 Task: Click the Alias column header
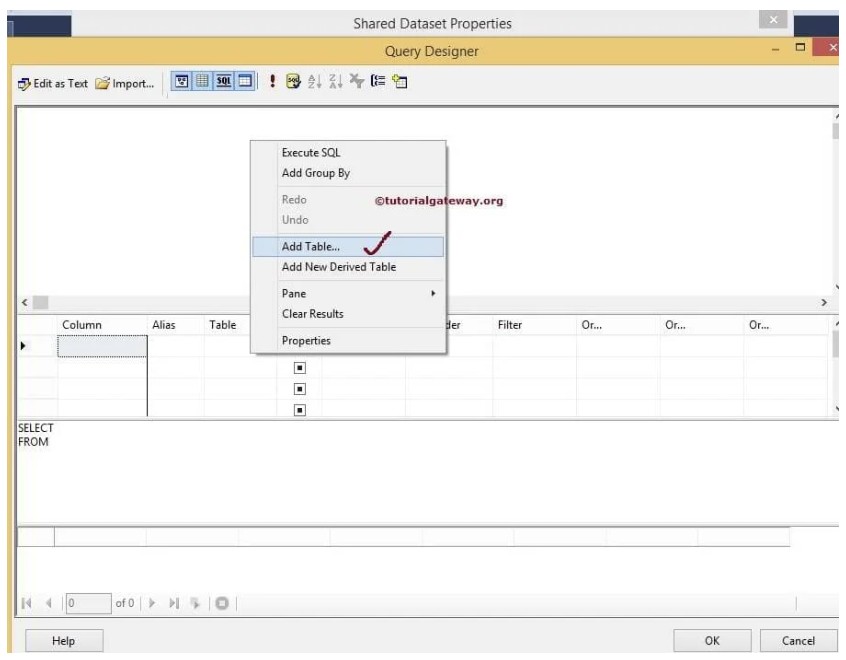tap(175, 325)
